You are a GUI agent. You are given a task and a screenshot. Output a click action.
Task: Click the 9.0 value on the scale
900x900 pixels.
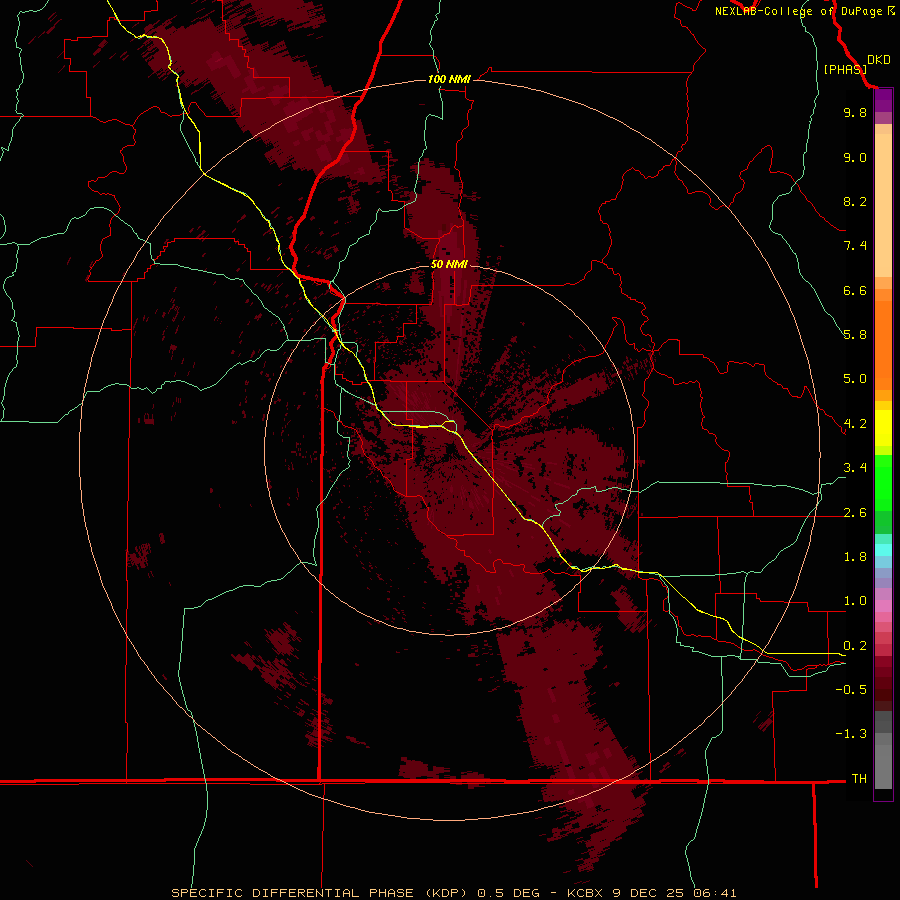point(855,157)
